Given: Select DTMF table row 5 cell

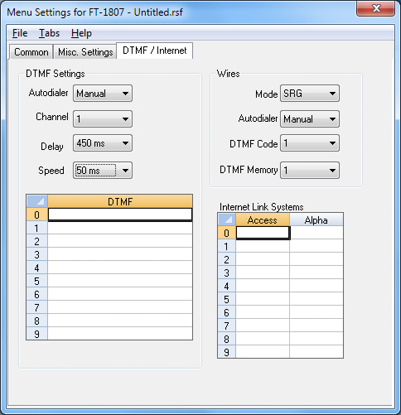Looking at the screenshot, I should pos(120,281).
